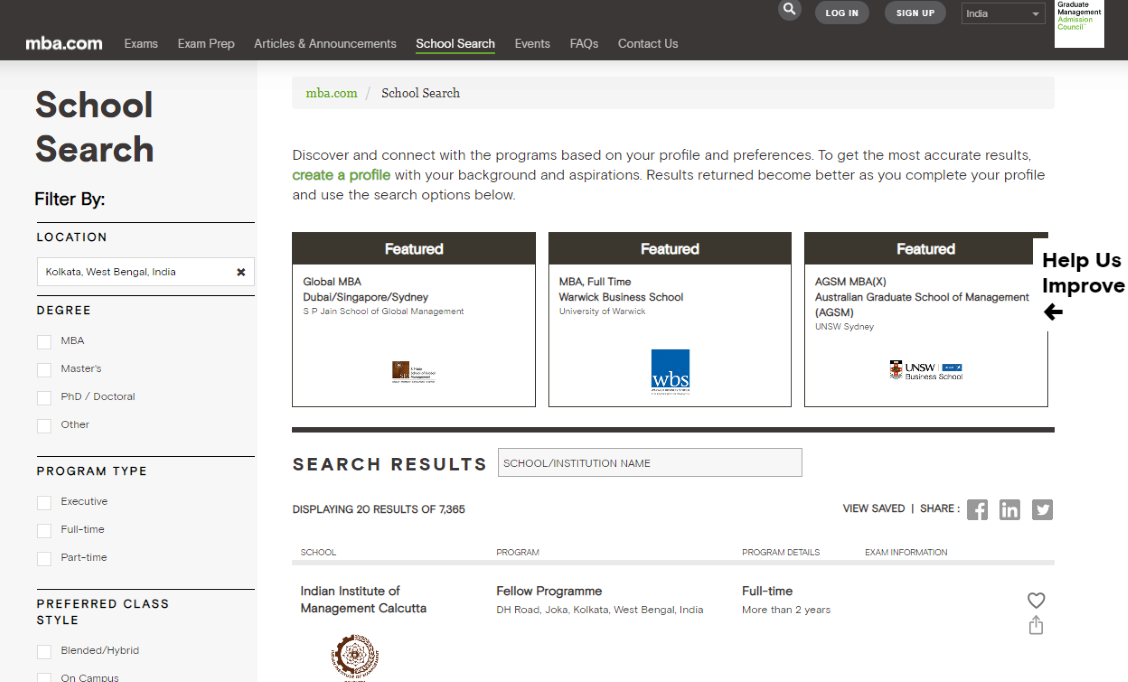Image resolution: width=1128 pixels, height=682 pixels.
Task: Enable the Other degree checkbox
Action: (45, 426)
